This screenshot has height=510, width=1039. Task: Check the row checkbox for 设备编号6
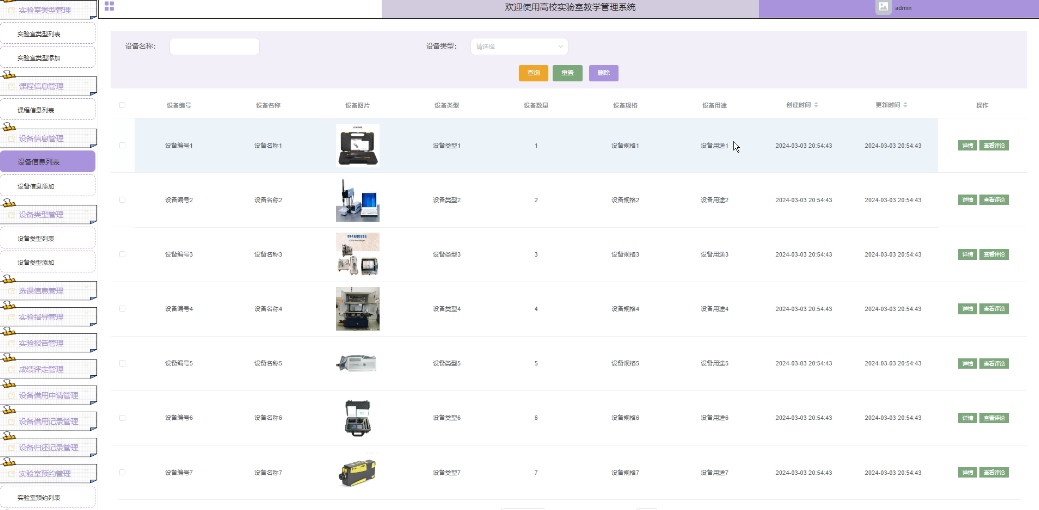coord(123,418)
